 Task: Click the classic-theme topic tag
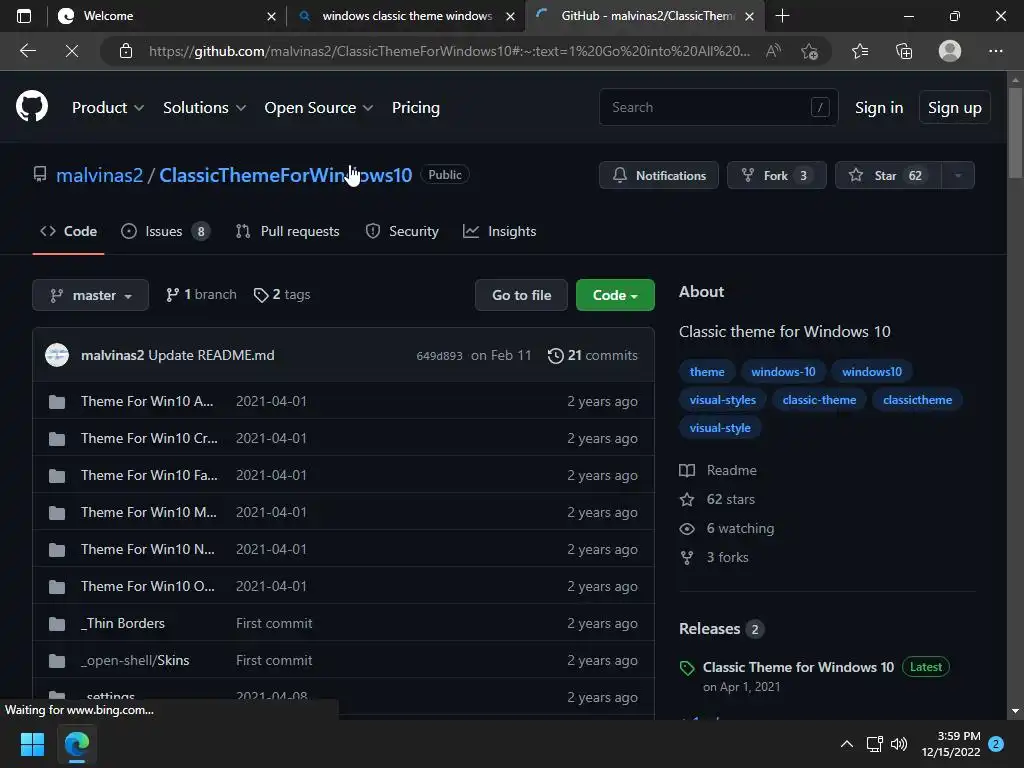coord(819,400)
